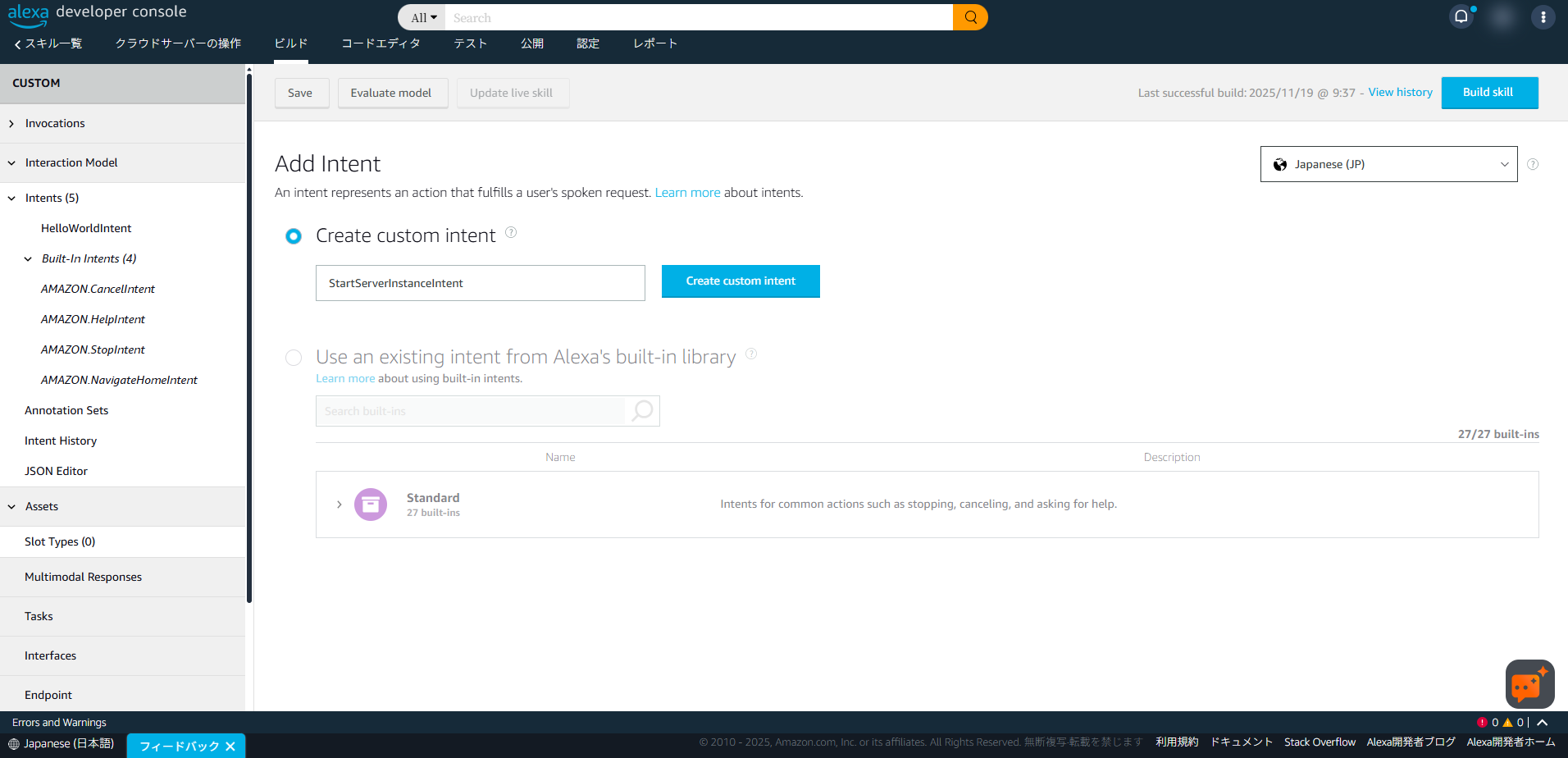Select Use an existing intent radio button
Viewport: 1568px width, 758px height.
point(294,358)
